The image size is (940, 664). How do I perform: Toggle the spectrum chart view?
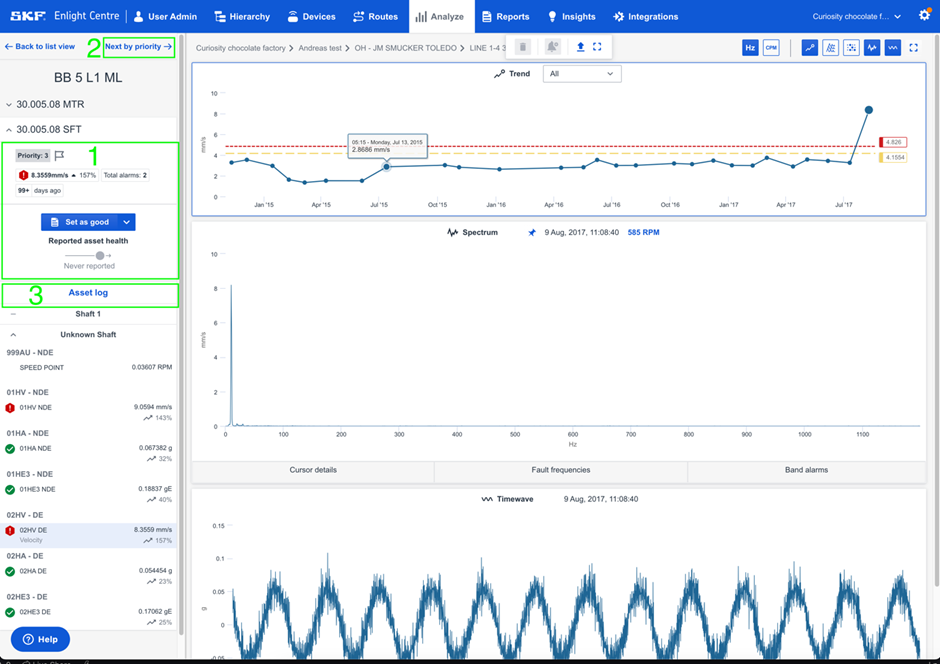point(872,47)
